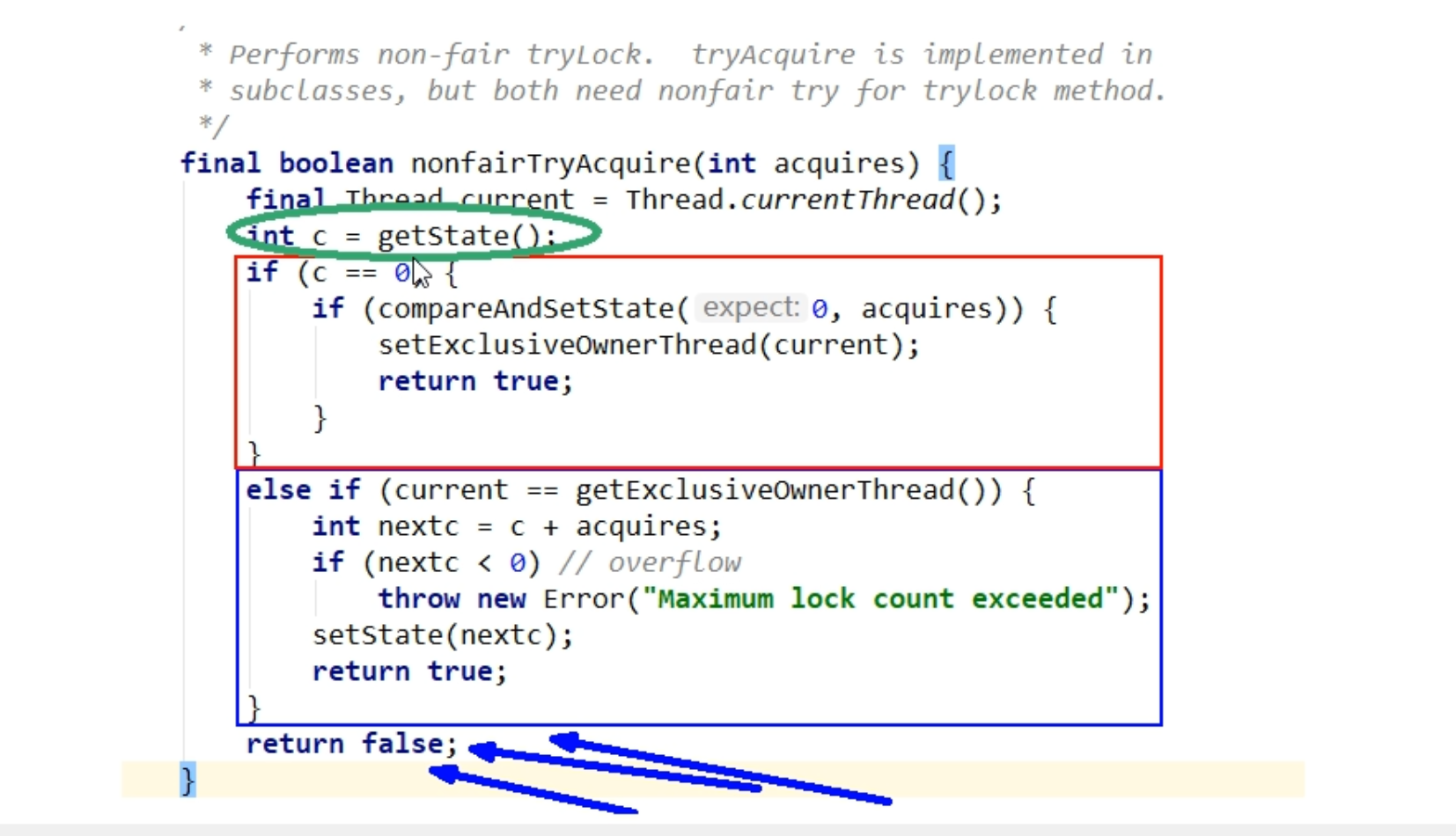The height and width of the screenshot is (836, 1456).
Task: Click the setState(nextc) statement
Action: tap(442, 635)
